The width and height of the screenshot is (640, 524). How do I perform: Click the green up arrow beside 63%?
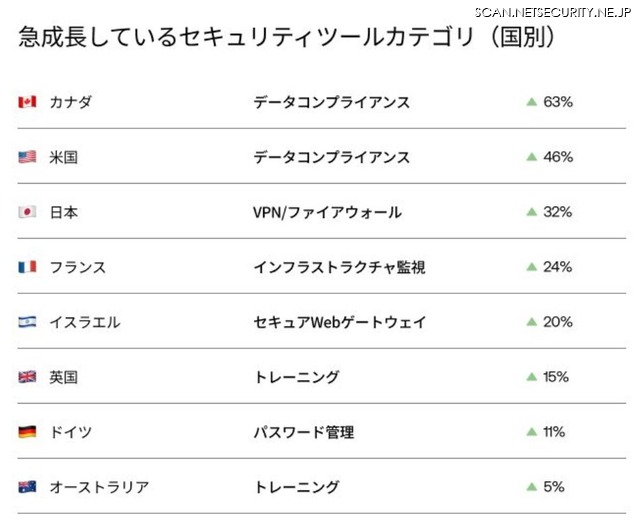(531, 102)
